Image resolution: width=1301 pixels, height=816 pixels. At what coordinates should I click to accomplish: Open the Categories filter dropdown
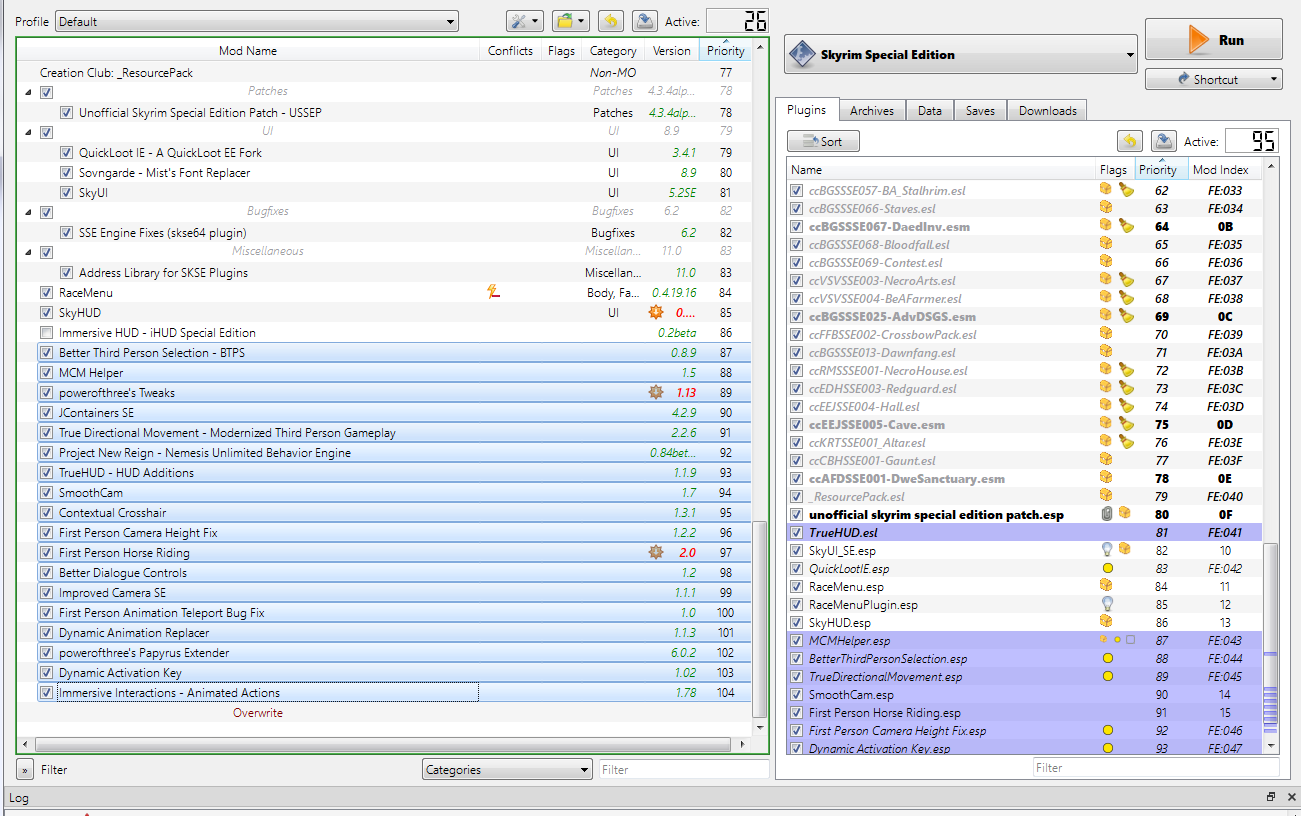pos(507,770)
